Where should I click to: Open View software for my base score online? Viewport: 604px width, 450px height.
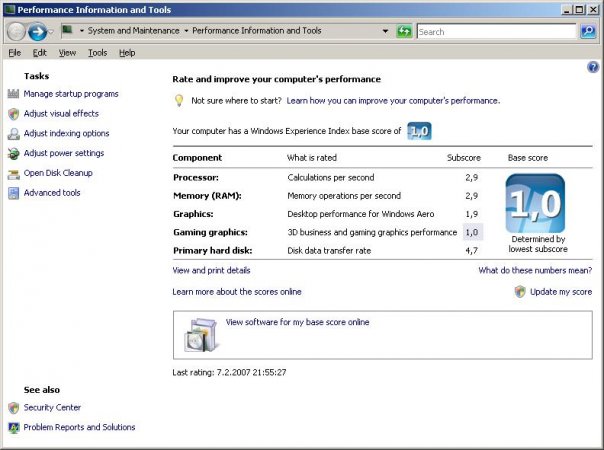[x=297, y=322]
